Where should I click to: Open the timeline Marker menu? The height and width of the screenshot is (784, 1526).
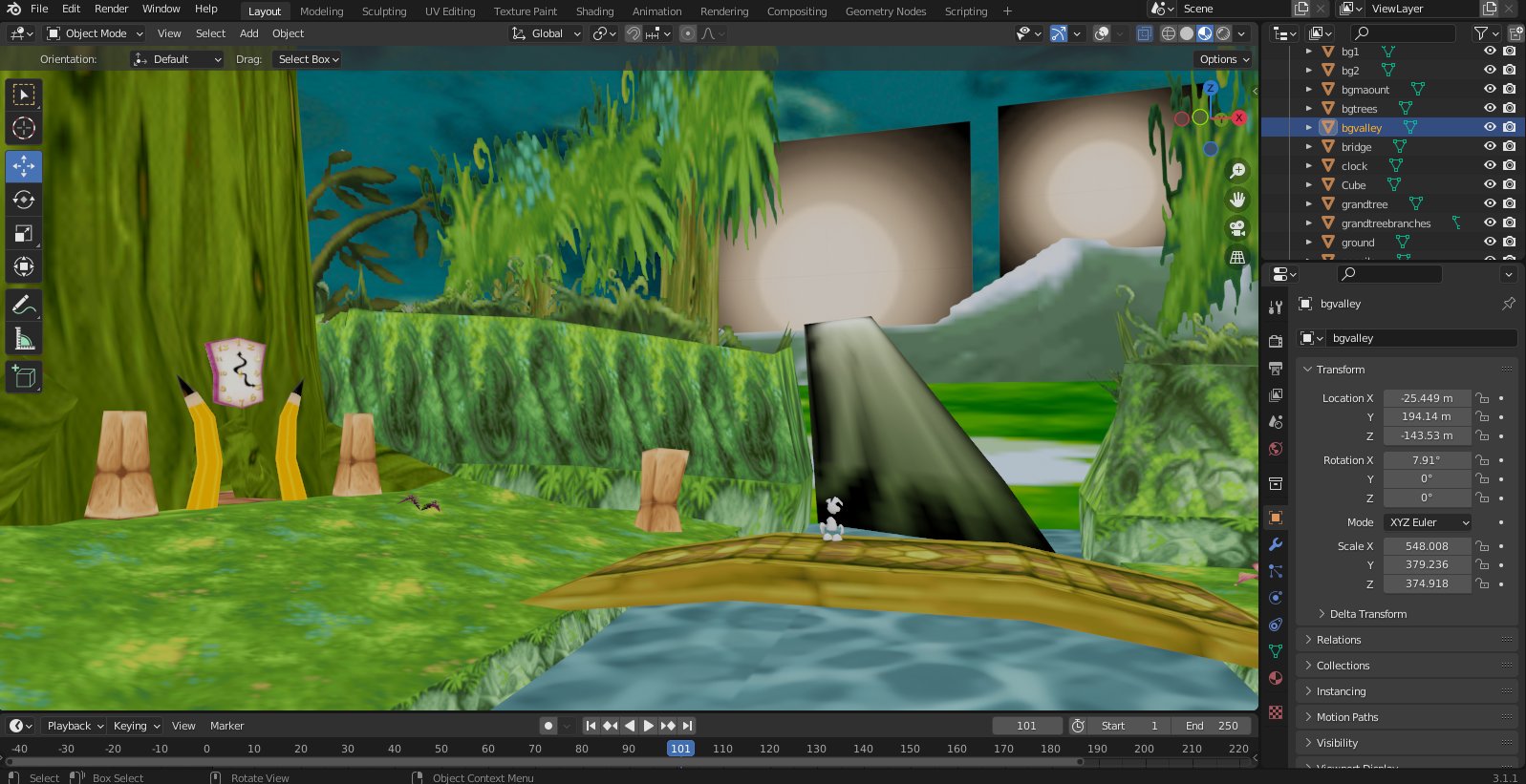(x=227, y=726)
